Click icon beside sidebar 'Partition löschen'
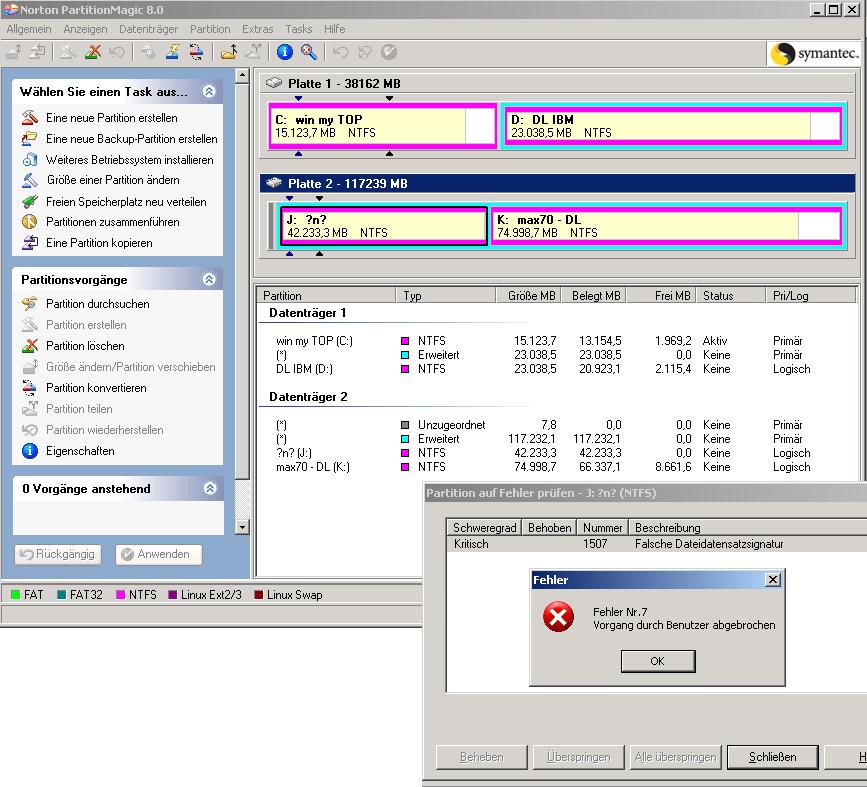 coord(30,346)
